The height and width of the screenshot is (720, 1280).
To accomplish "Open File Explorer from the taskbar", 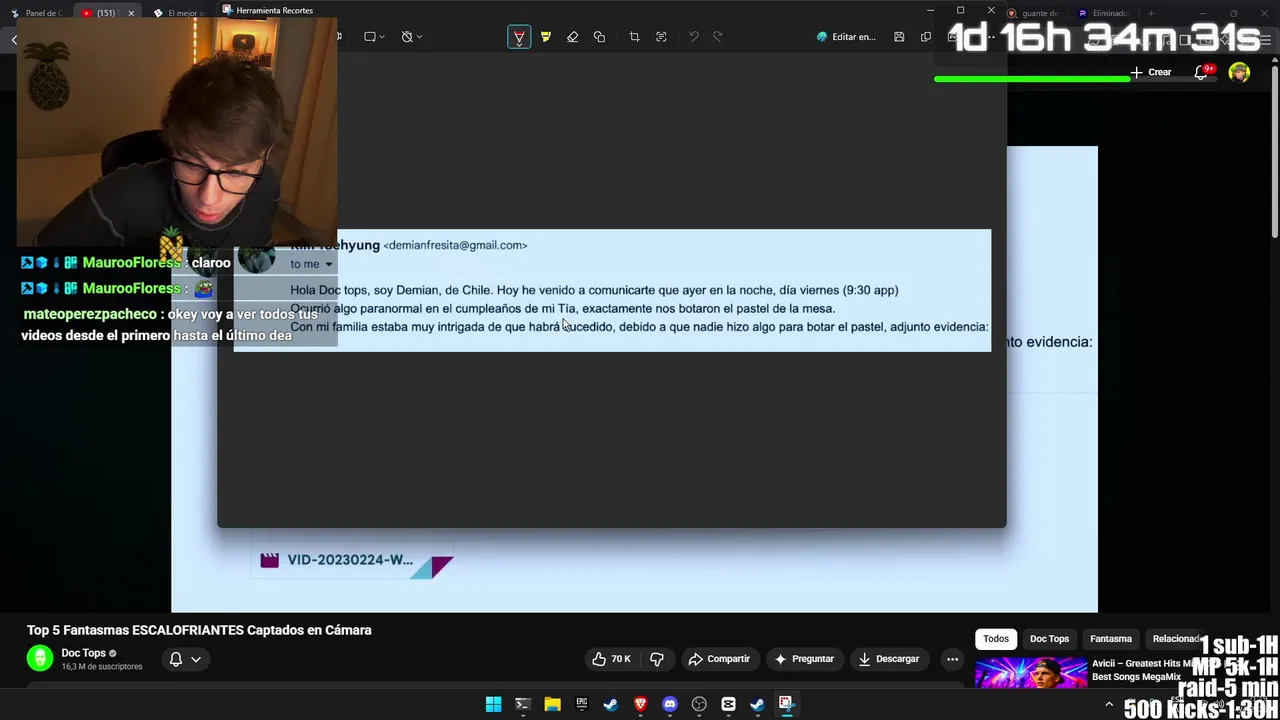I will tap(552, 704).
